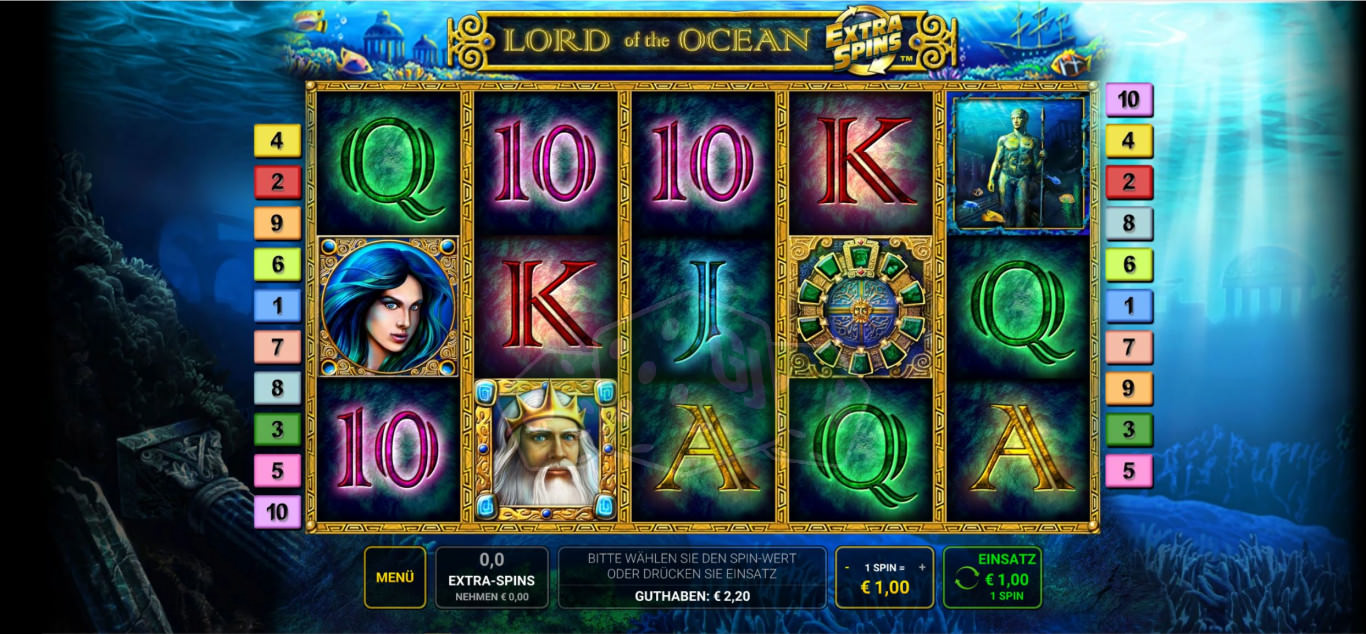Screen dimensions: 1366x634
Task: Increase spin value with plus button
Action: point(922,567)
